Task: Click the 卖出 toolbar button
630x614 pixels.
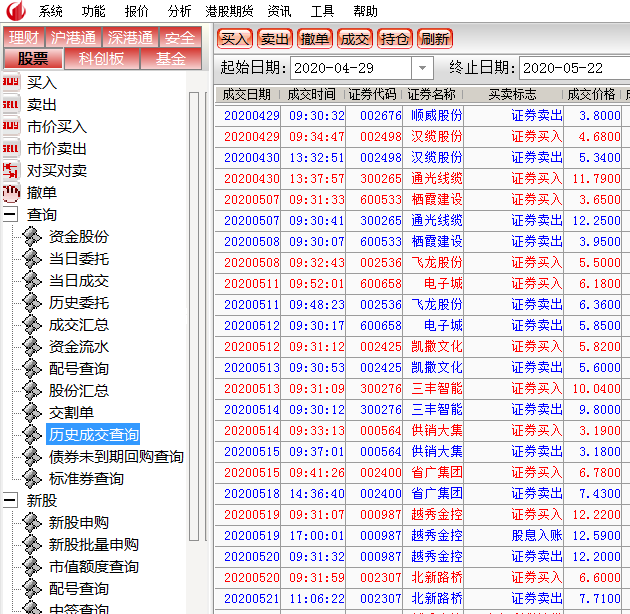Action: point(275,39)
